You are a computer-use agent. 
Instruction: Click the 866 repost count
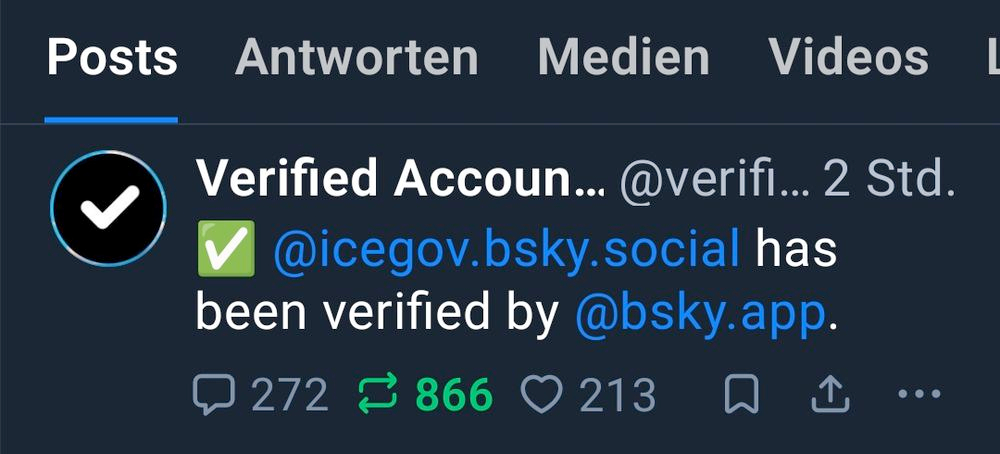454,395
